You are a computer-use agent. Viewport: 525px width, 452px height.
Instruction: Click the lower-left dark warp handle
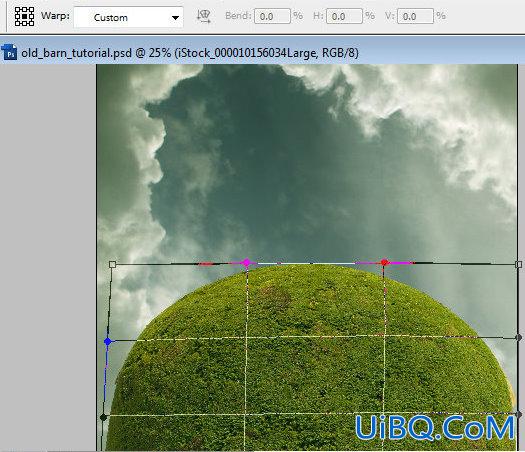[x=103, y=417]
